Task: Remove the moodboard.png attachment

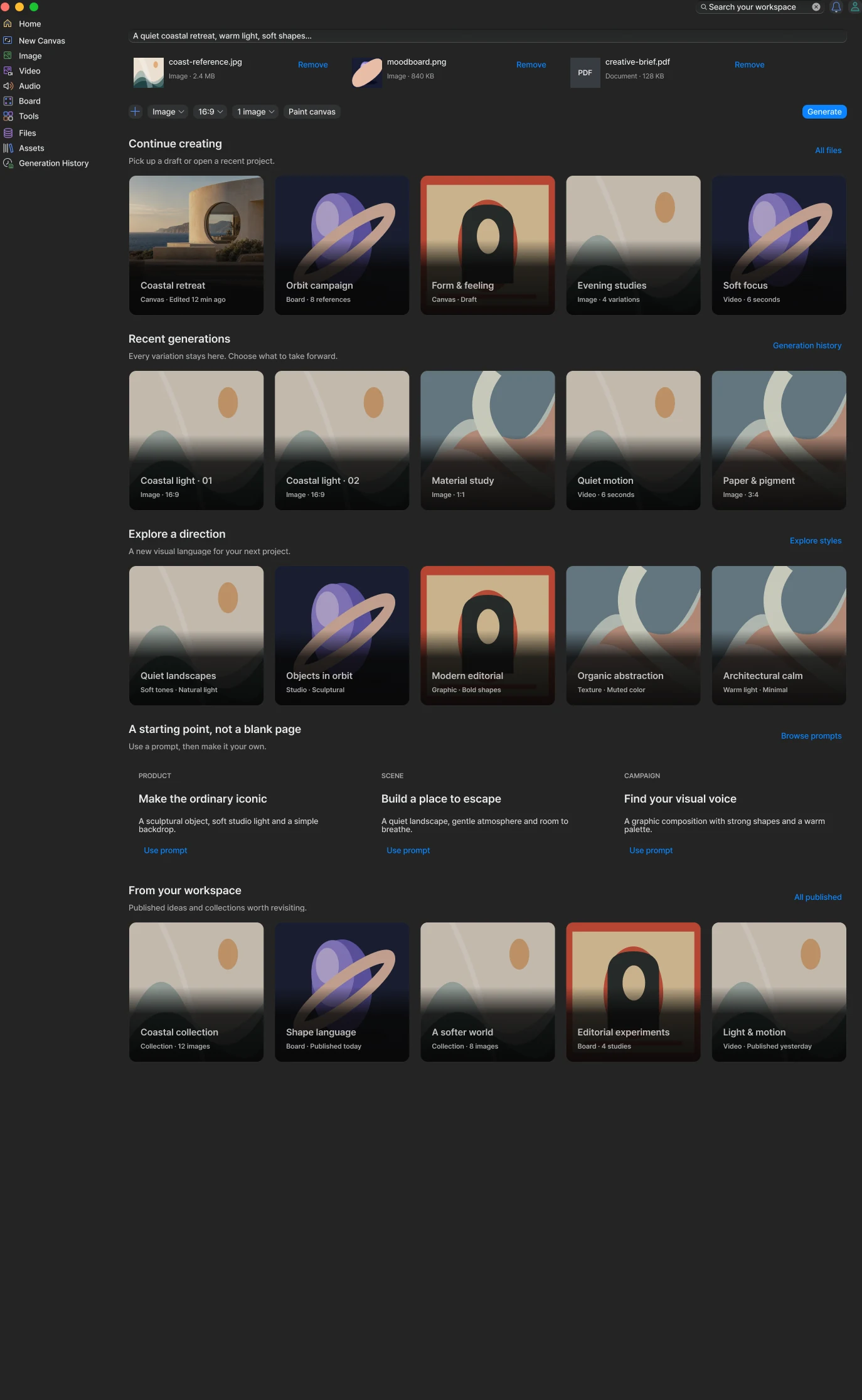Action: 531,65
